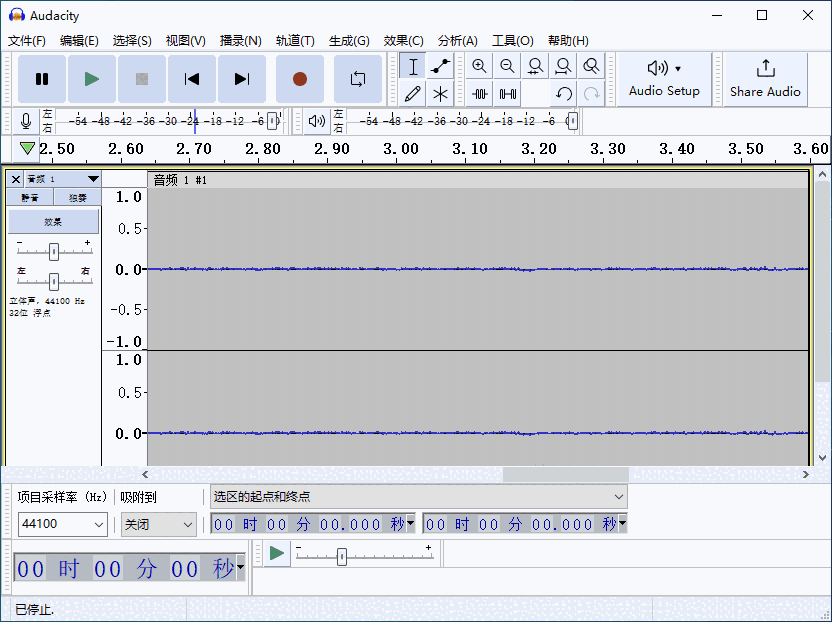Select the Multi-tool
This screenshot has height=622, width=832.
coord(439,93)
